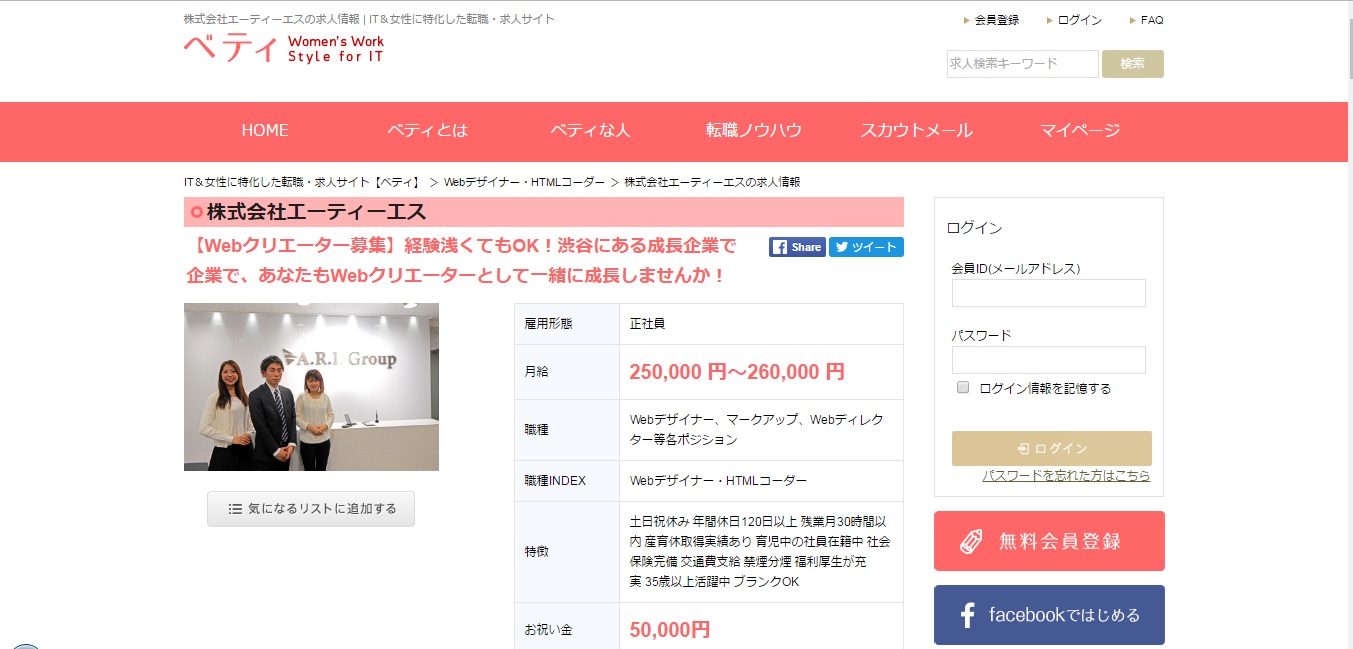Screen dimensions: 1353x649
Task: Click the ベティ site logo
Action: [284, 48]
